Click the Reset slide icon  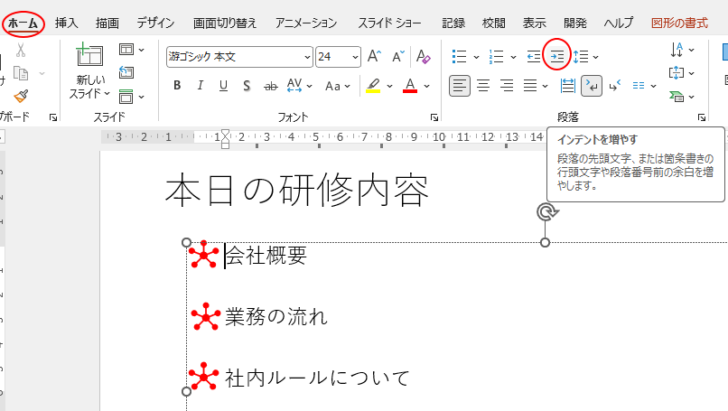coord(126,72)
